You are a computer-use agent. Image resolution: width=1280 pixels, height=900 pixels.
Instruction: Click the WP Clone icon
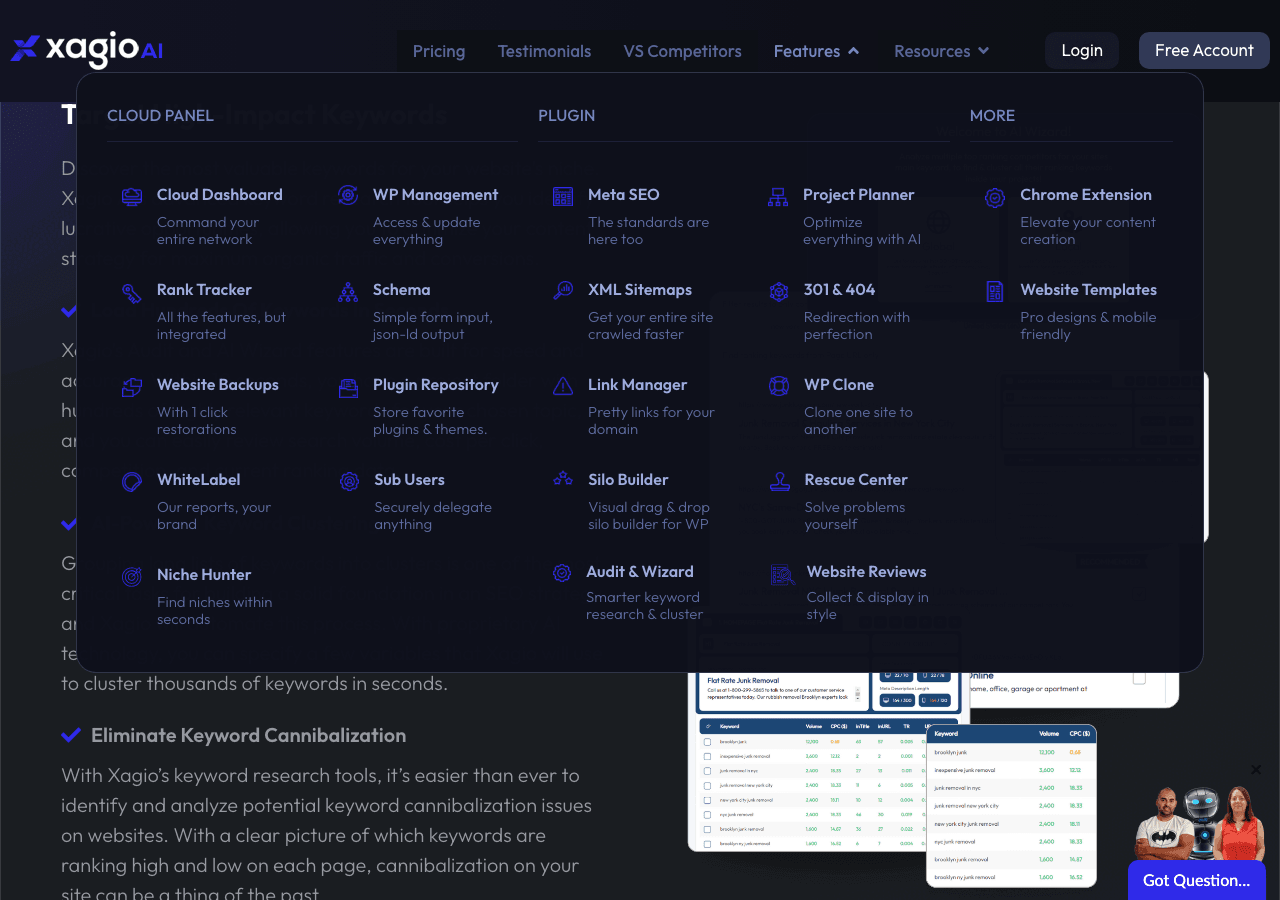pos(779,386)
